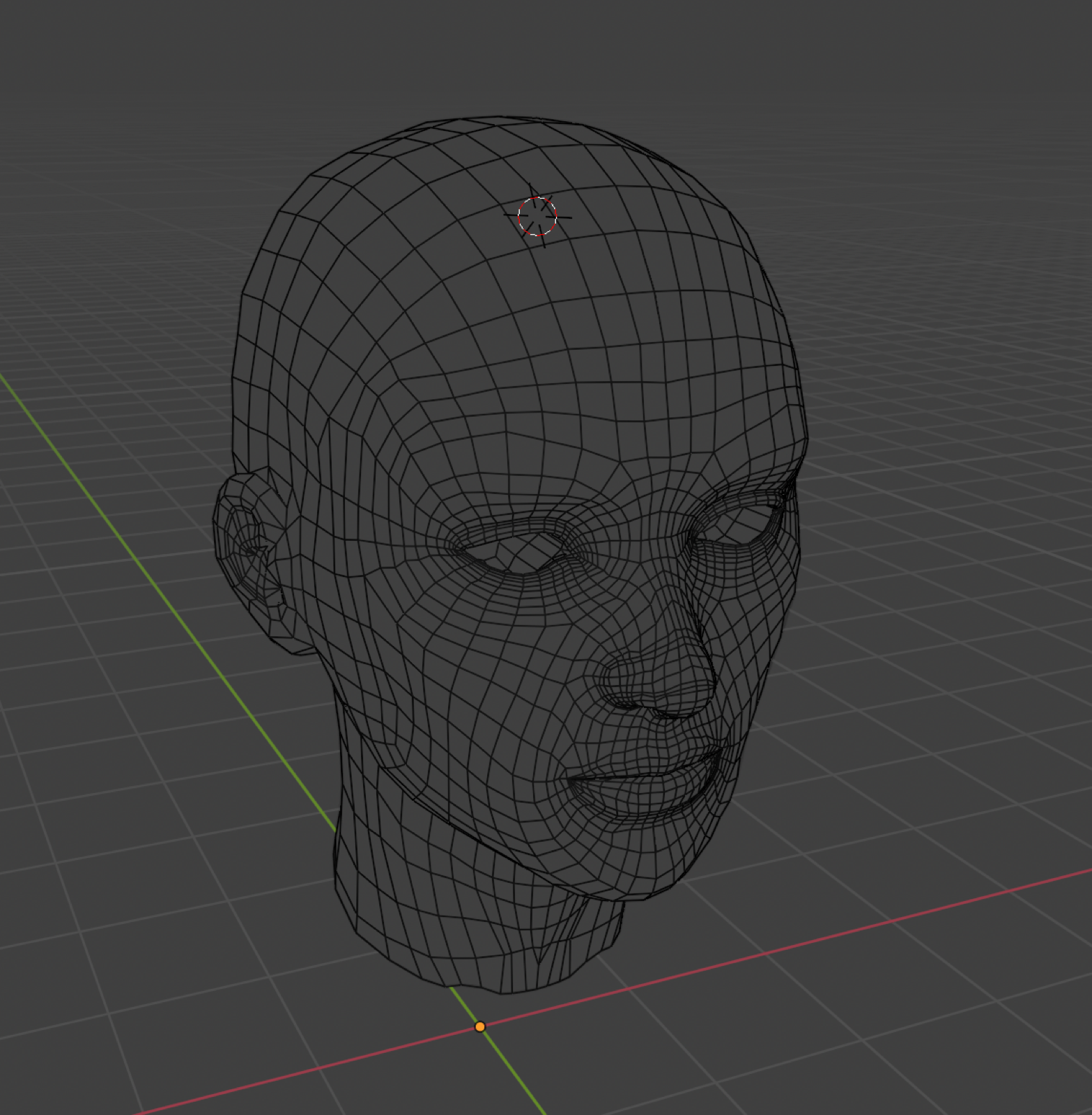Click the 3D cursor on the forehead
Image resolution: width=1092 pixels, height=1115 pixels.
click(537, 216)
